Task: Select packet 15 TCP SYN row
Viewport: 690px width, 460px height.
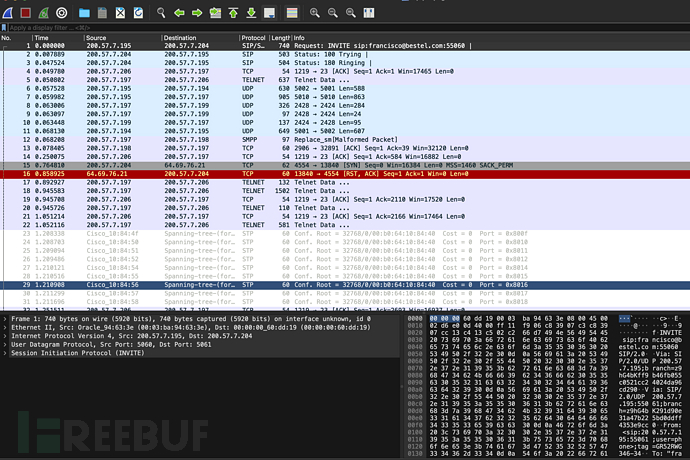Action: point(345,166)
